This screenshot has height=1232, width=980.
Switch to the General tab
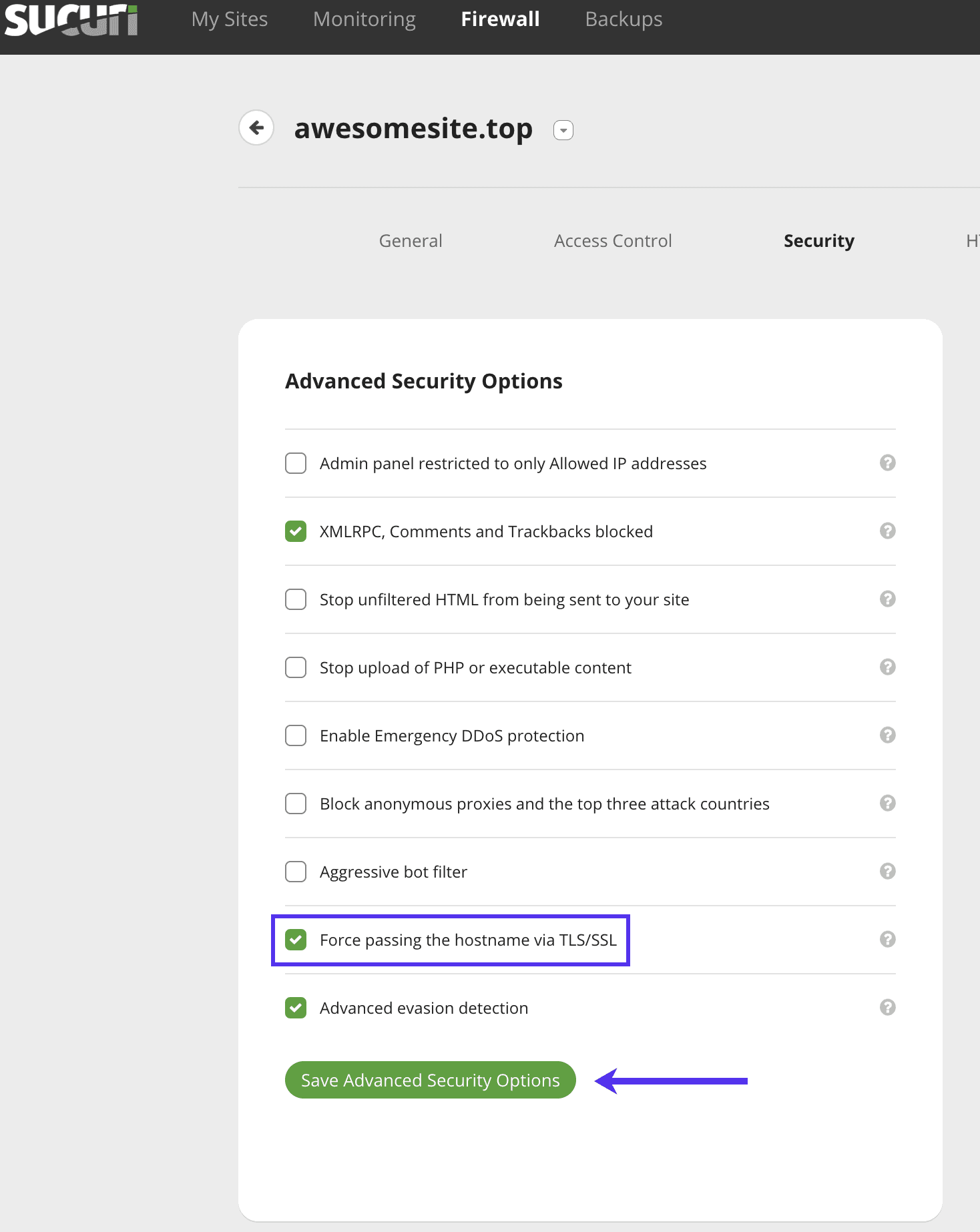point(411,241)
